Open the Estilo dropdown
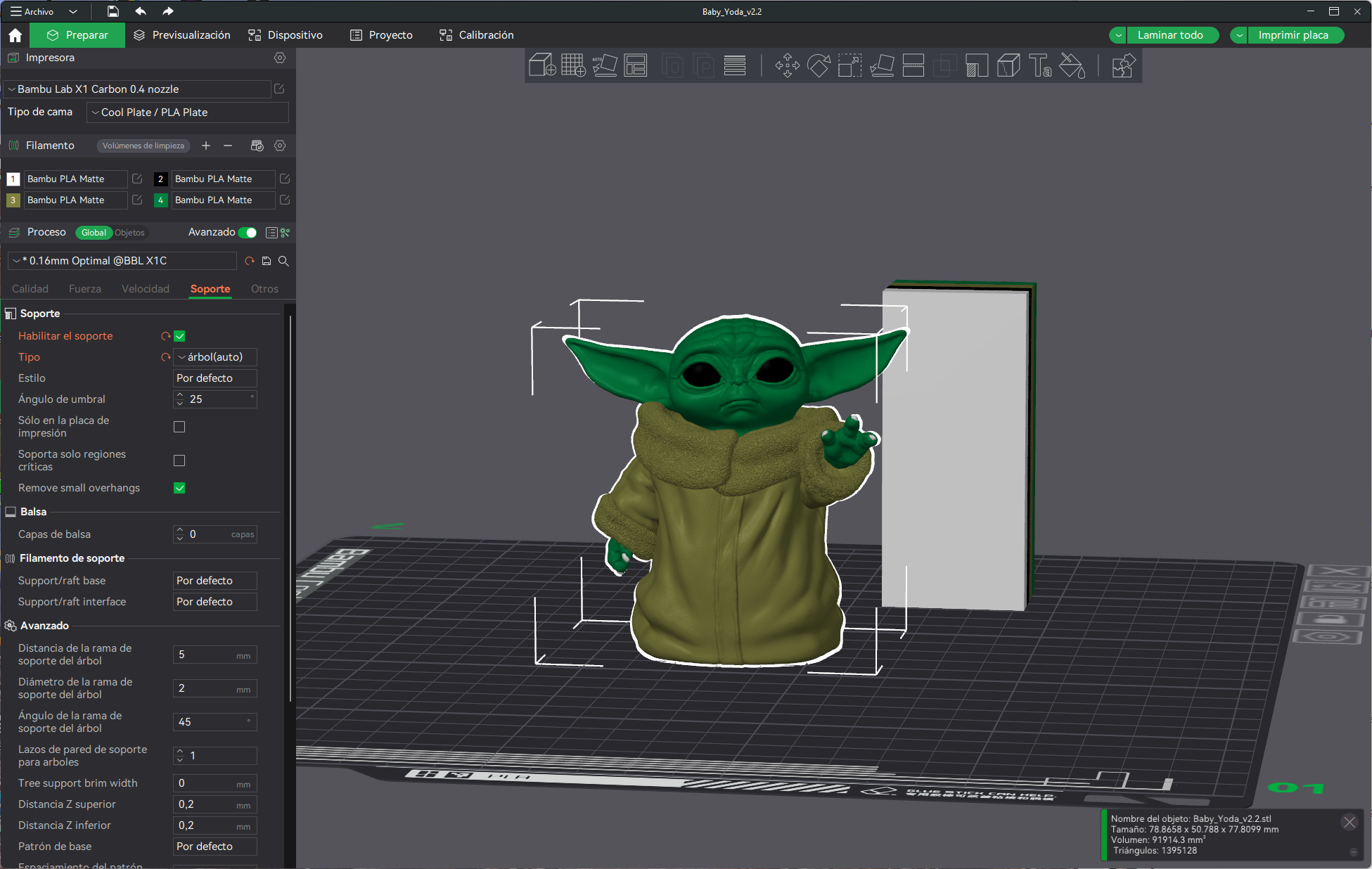1372x869 pixels. point(215,378)
